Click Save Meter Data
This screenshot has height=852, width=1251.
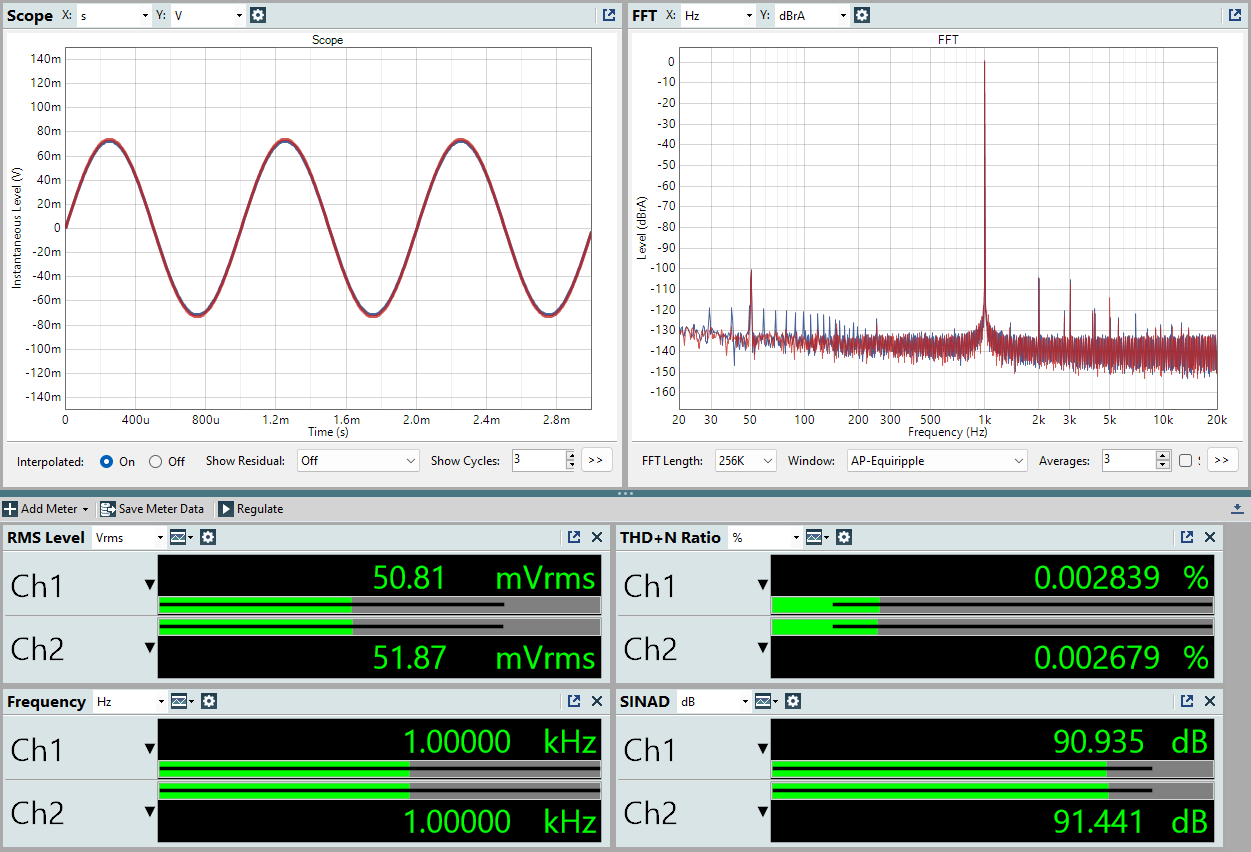click(x=151, y=509)
